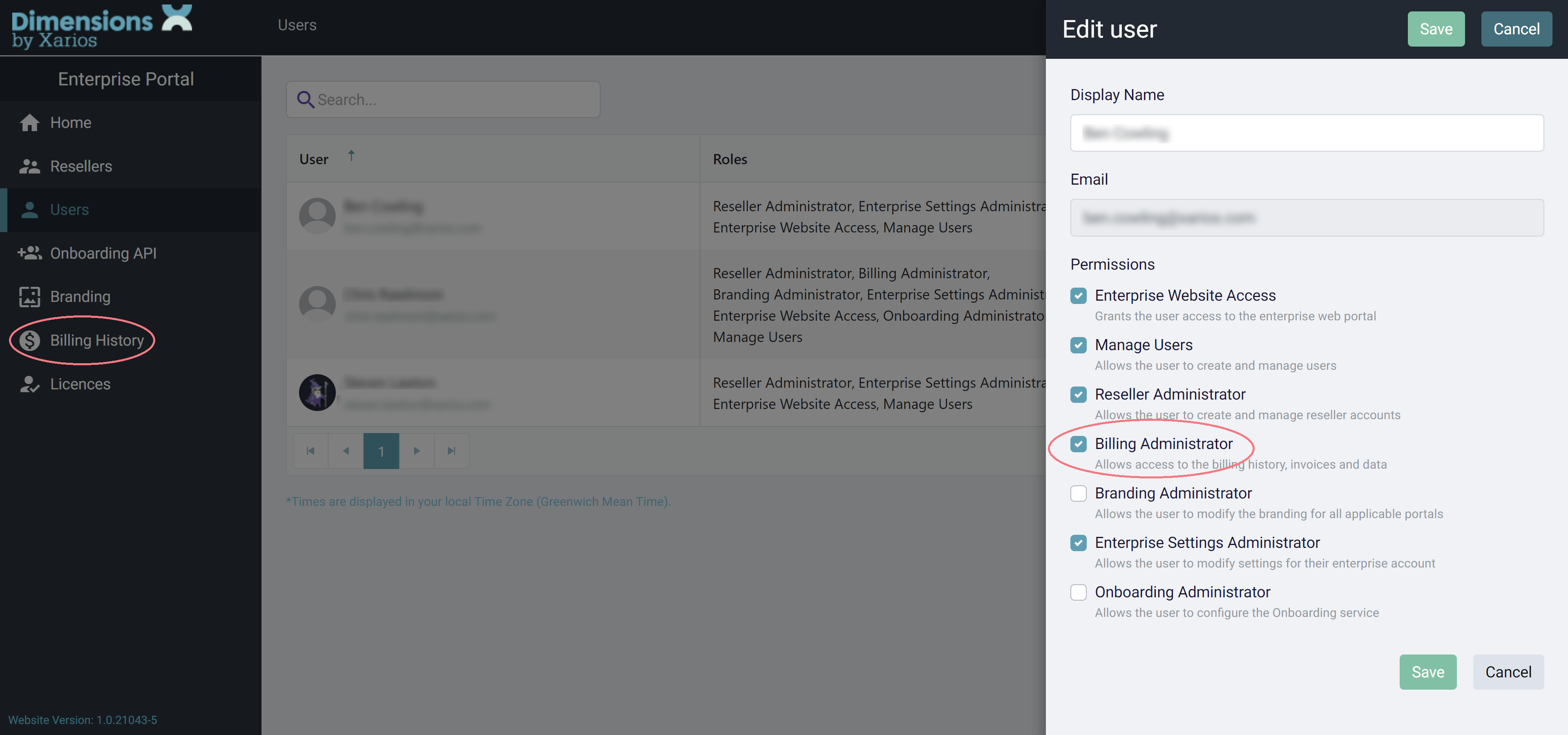Go to last page in pager
Screen dimensions: 1568x735
452,451
